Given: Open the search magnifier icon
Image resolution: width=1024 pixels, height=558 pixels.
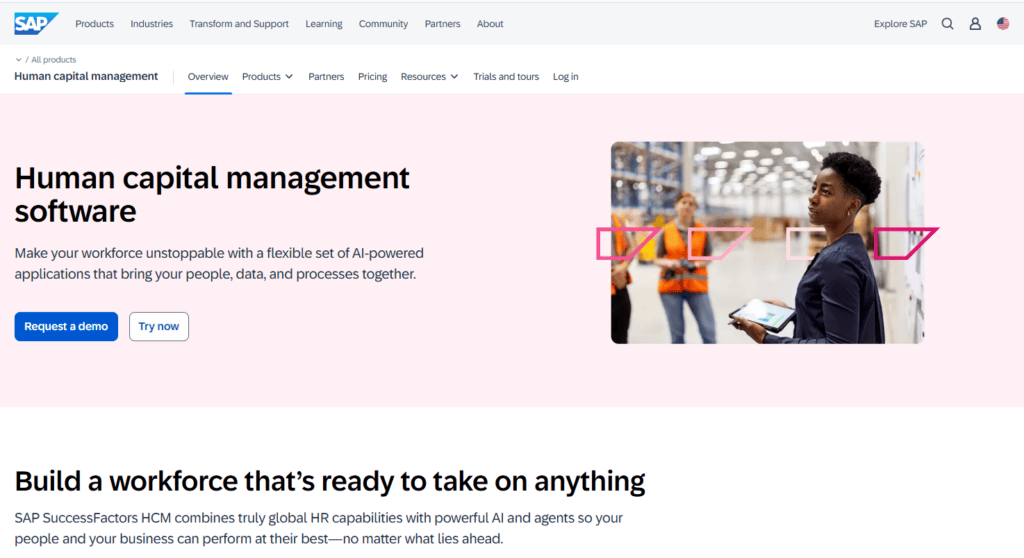Looking at the screenshot, I should pos(947,24).
